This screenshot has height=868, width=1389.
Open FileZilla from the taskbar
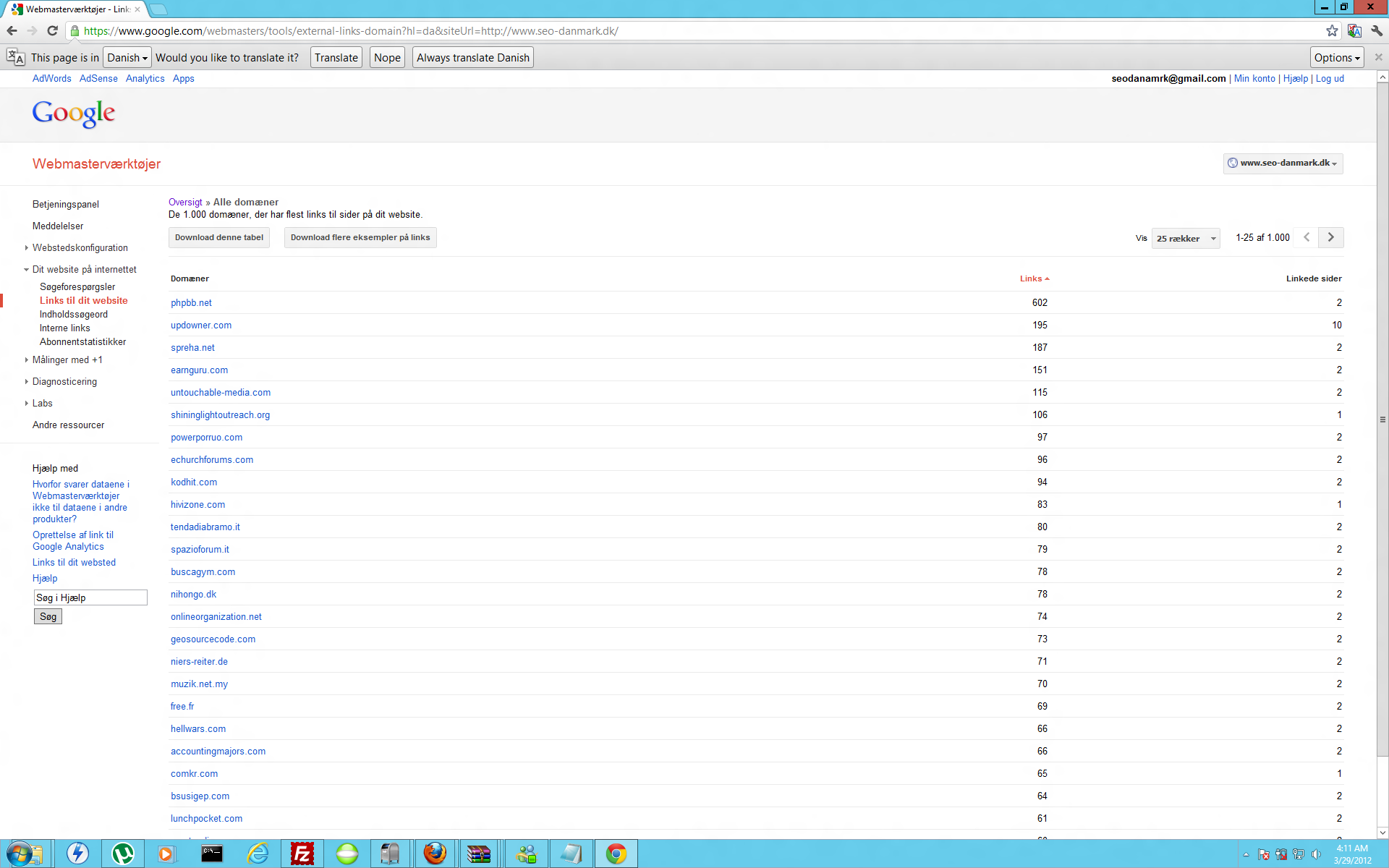(302, 854)
